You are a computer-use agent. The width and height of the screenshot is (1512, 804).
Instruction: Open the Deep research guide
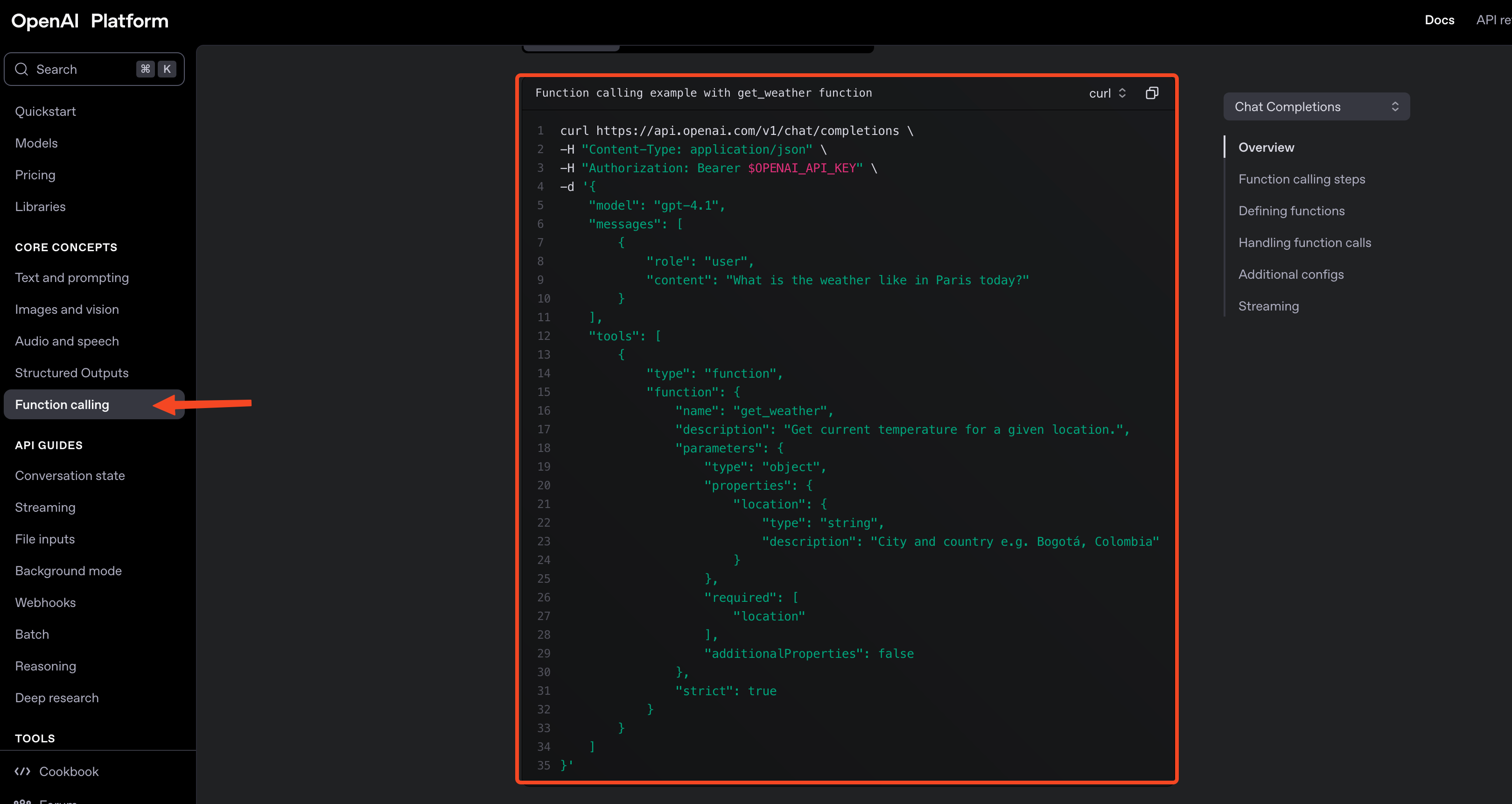click(57, 698)
